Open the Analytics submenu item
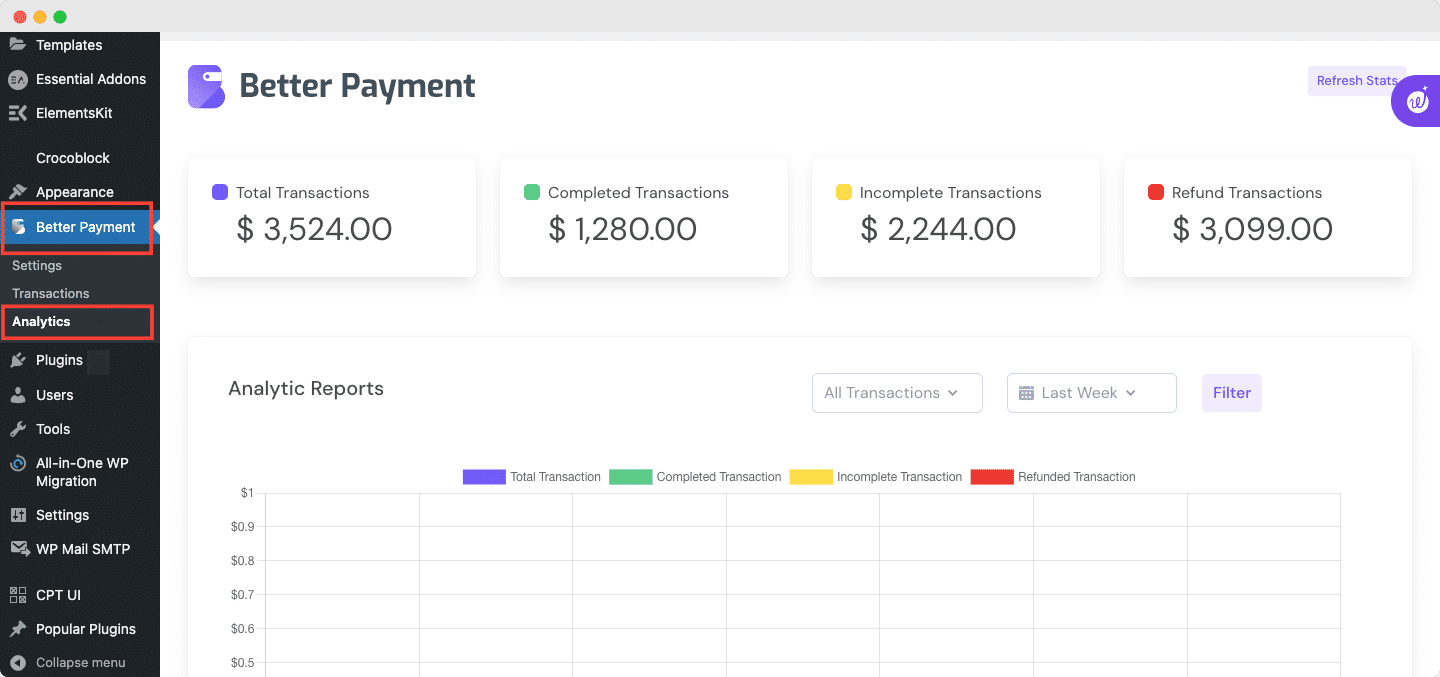This screenshot has height=677, width=1440. [x=41, y=322]
